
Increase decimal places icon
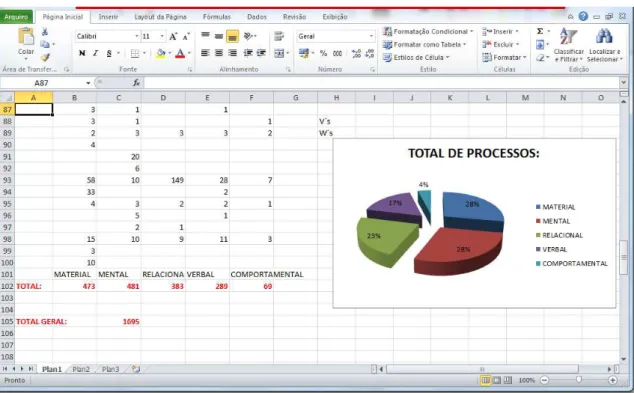356,53
